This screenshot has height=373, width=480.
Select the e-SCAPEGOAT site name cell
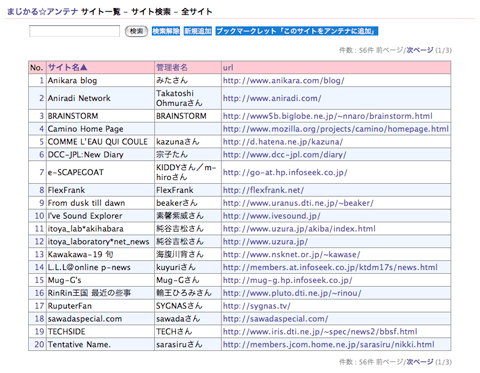[x=100, y=172]
